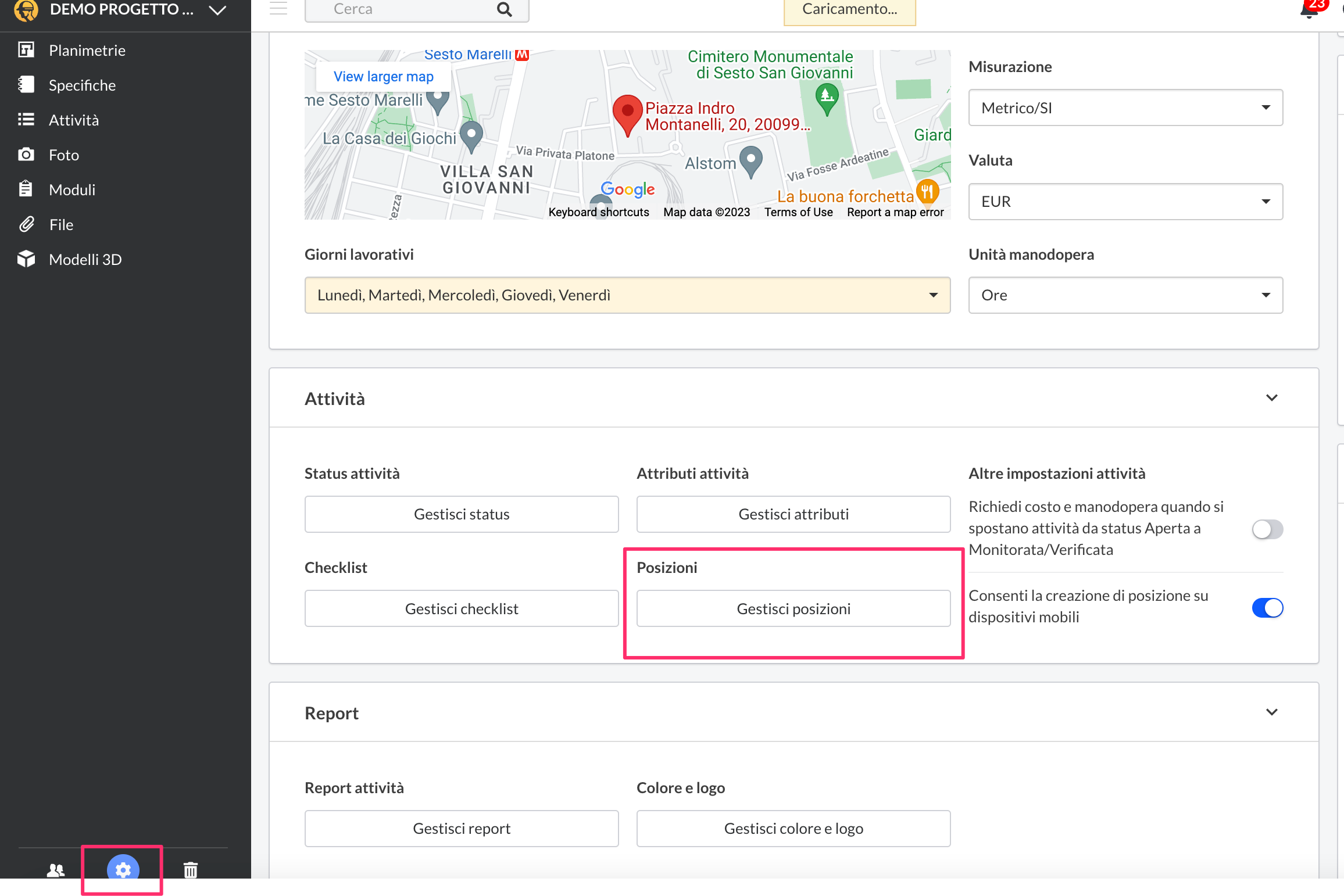Click the Moduli clipboard icon
Image resolution: width=1344 pixels, height=896 pixels.
tap(26, 189)
